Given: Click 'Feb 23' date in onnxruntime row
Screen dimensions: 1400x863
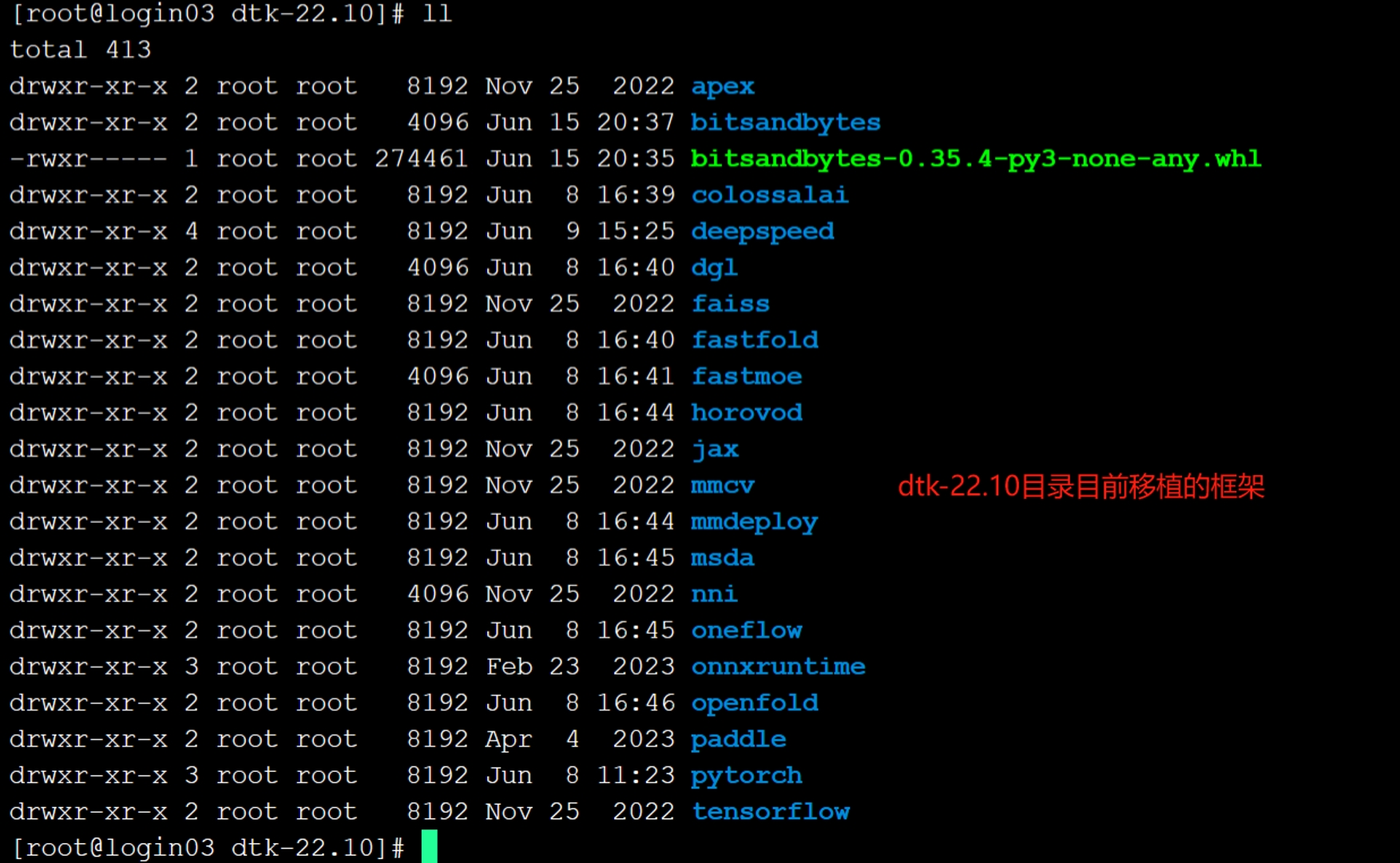Looking at the screenshot, I should point(533,667).
